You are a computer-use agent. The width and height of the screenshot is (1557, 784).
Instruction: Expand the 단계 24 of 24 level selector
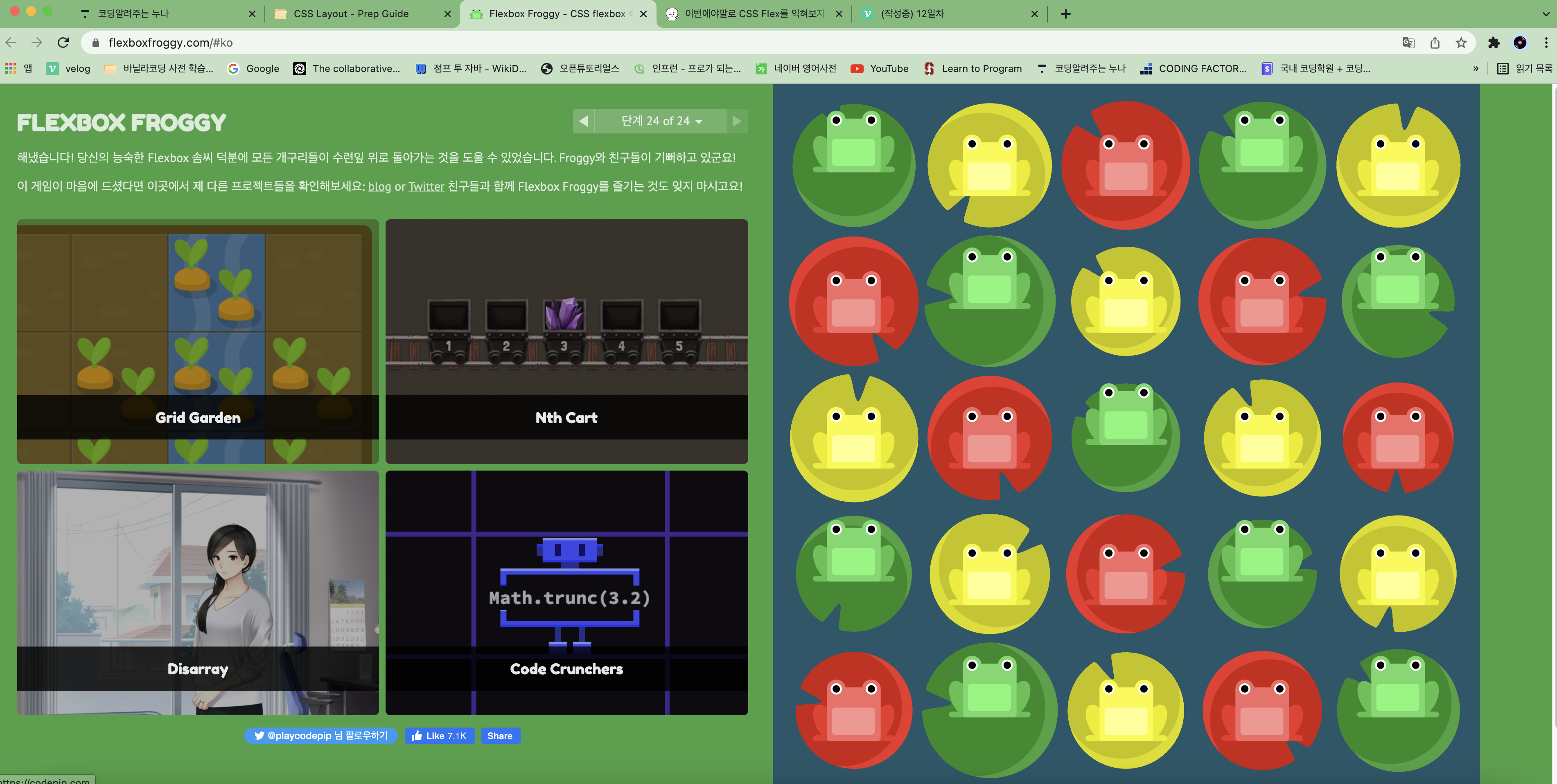click(661, 121)
